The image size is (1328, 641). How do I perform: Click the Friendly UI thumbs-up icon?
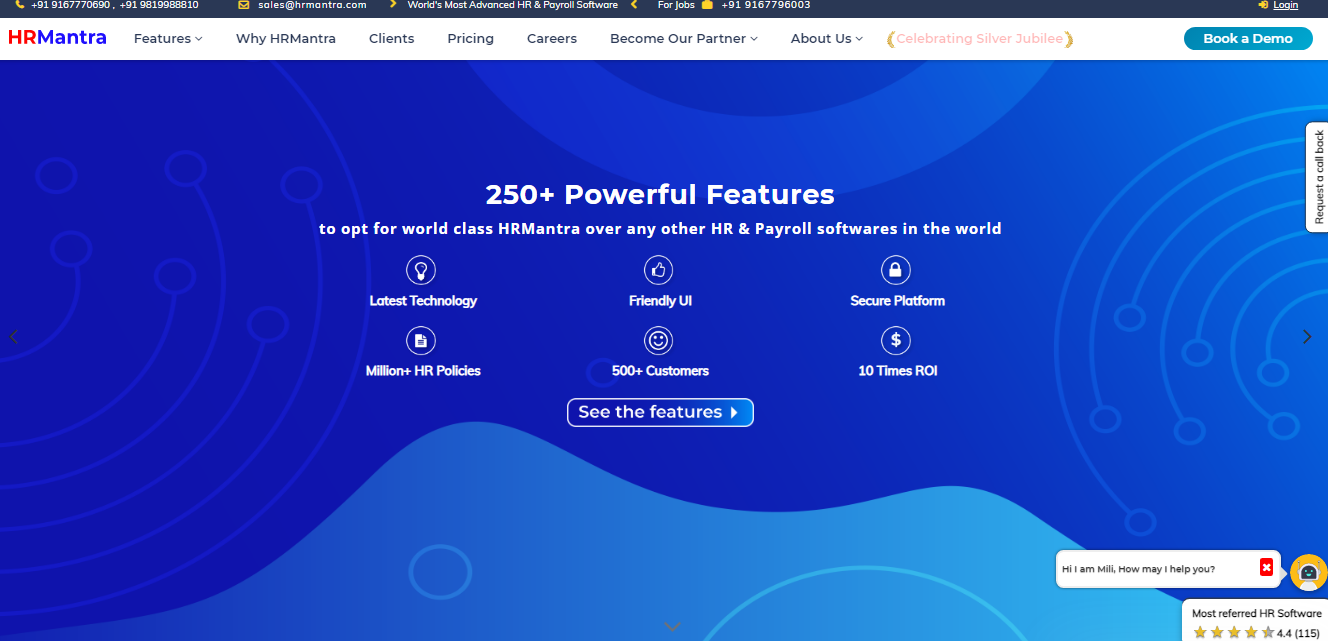[x=658, y=270]
